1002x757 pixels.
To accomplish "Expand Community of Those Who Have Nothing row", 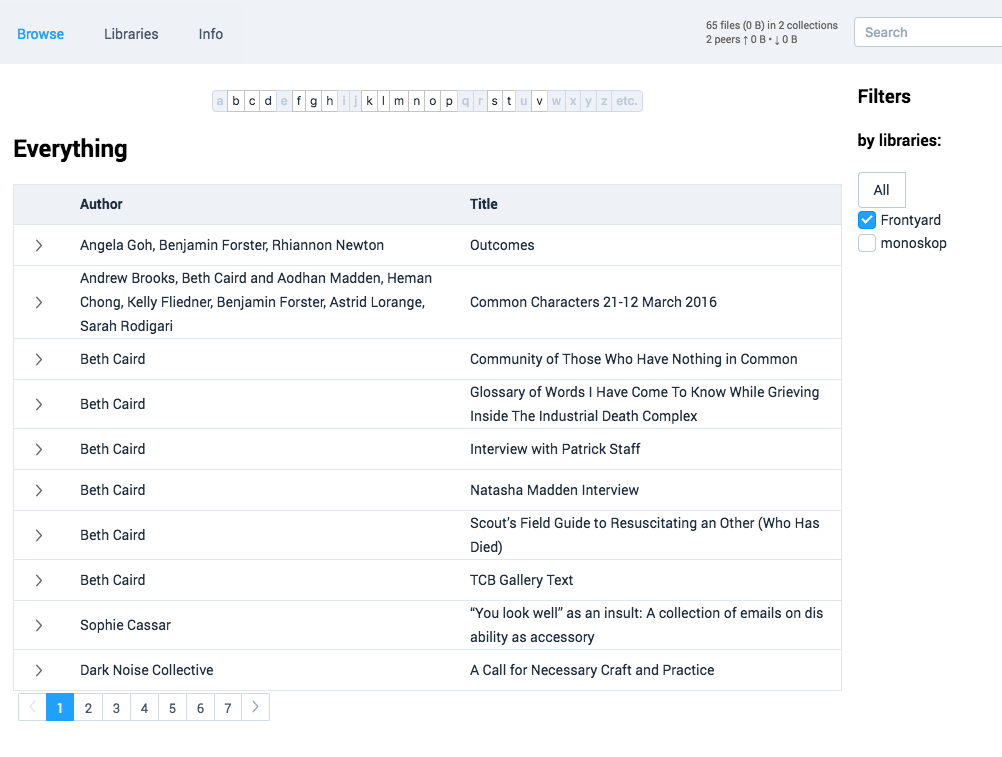I will [x=39, y=359].
